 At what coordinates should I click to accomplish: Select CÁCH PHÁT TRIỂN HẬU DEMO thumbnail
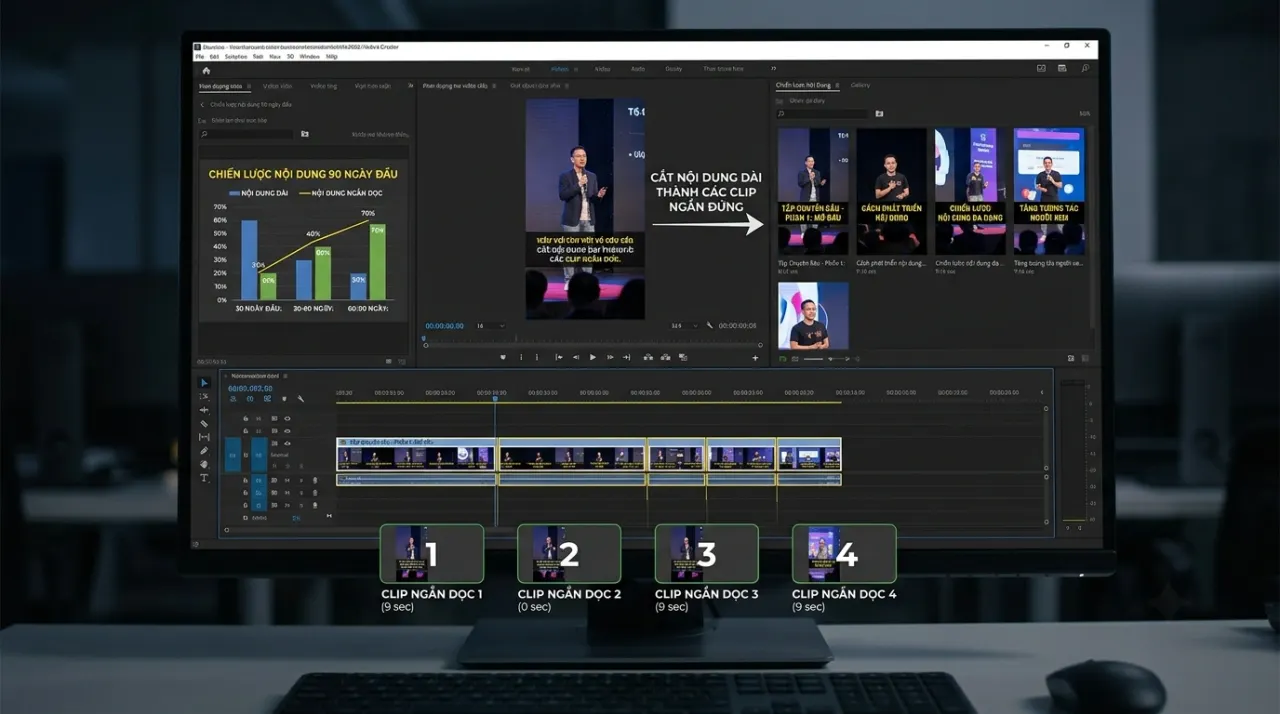pos(892,191)
